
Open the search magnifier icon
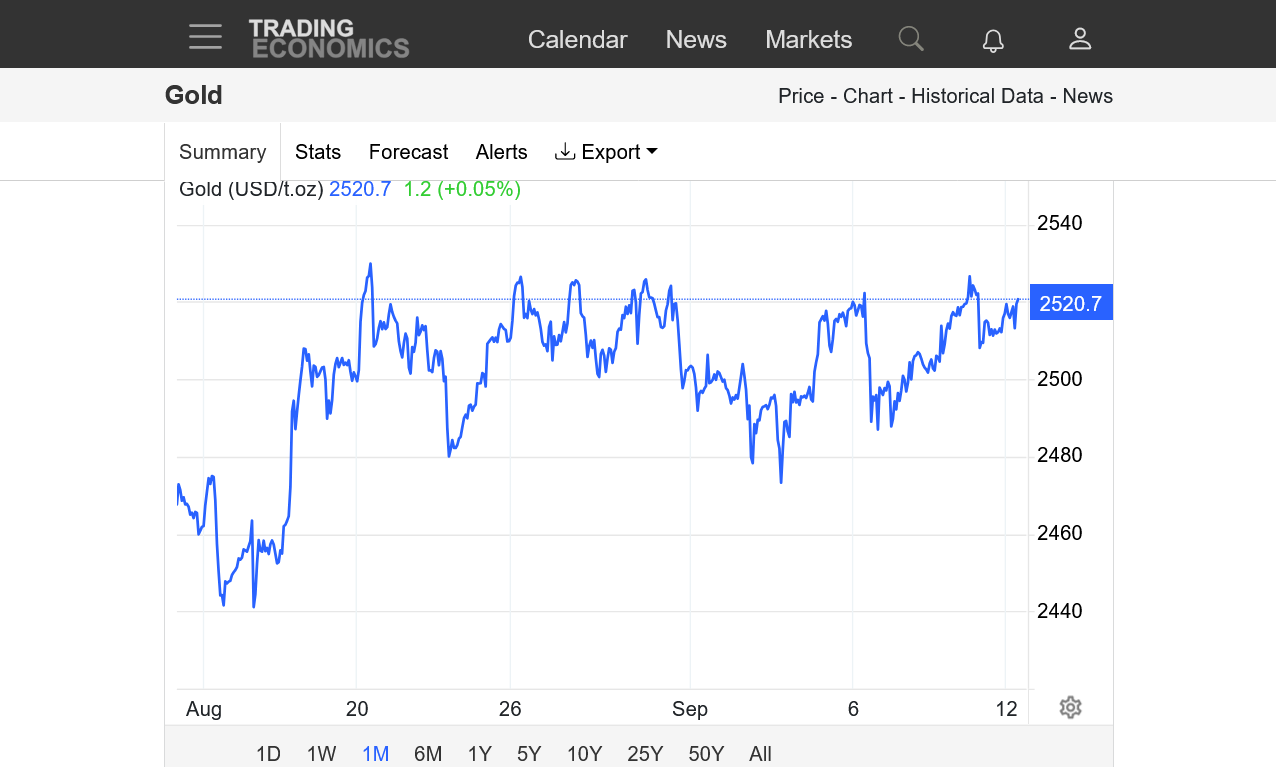click(x=910, y=39)
